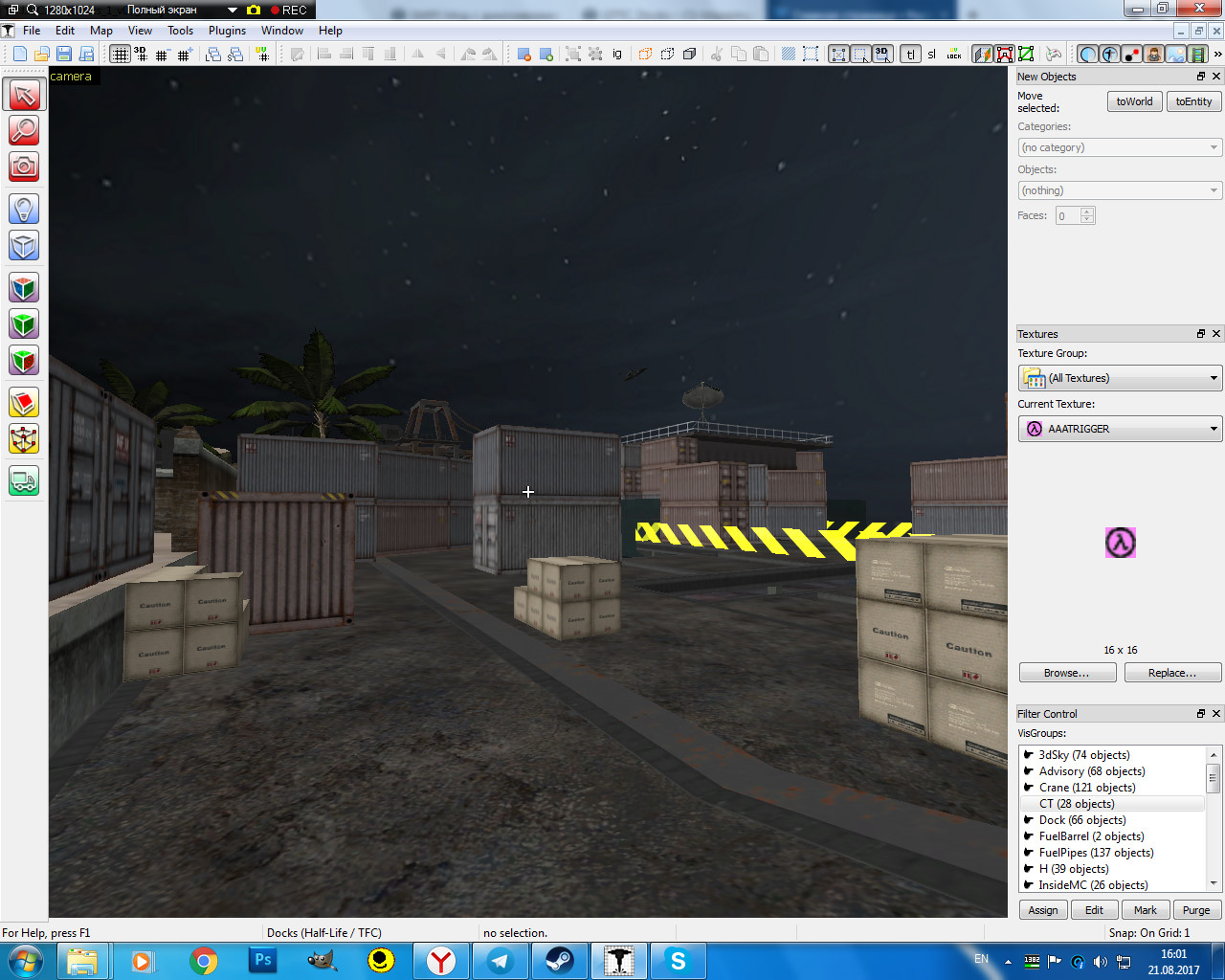
Task: Toggle selection mode with corner-handles icon
Action: 838,54
